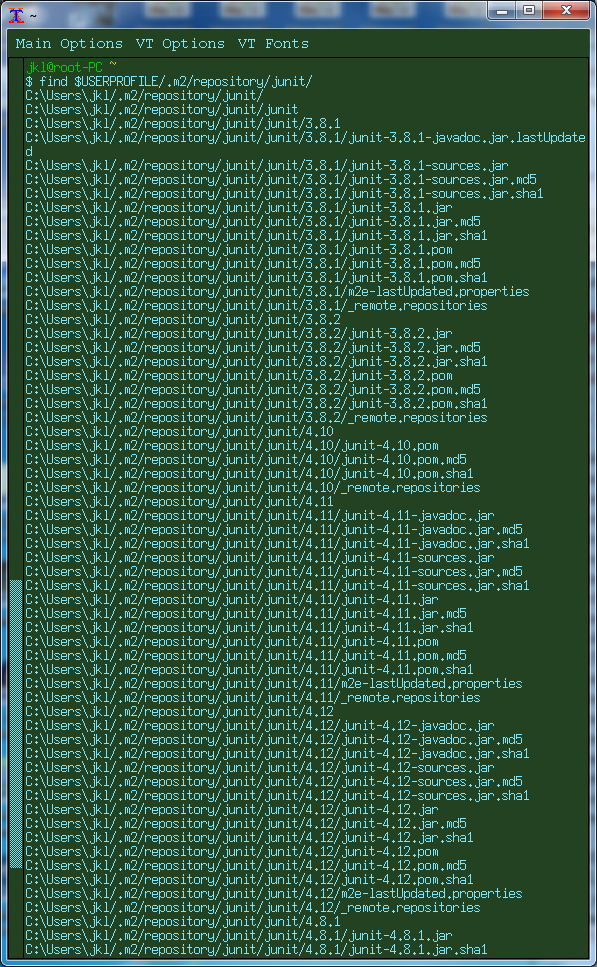This screenshot has width=597, height=967.
Task: Click the scrollbar trough above the thumb
Action: pos(16,319)
